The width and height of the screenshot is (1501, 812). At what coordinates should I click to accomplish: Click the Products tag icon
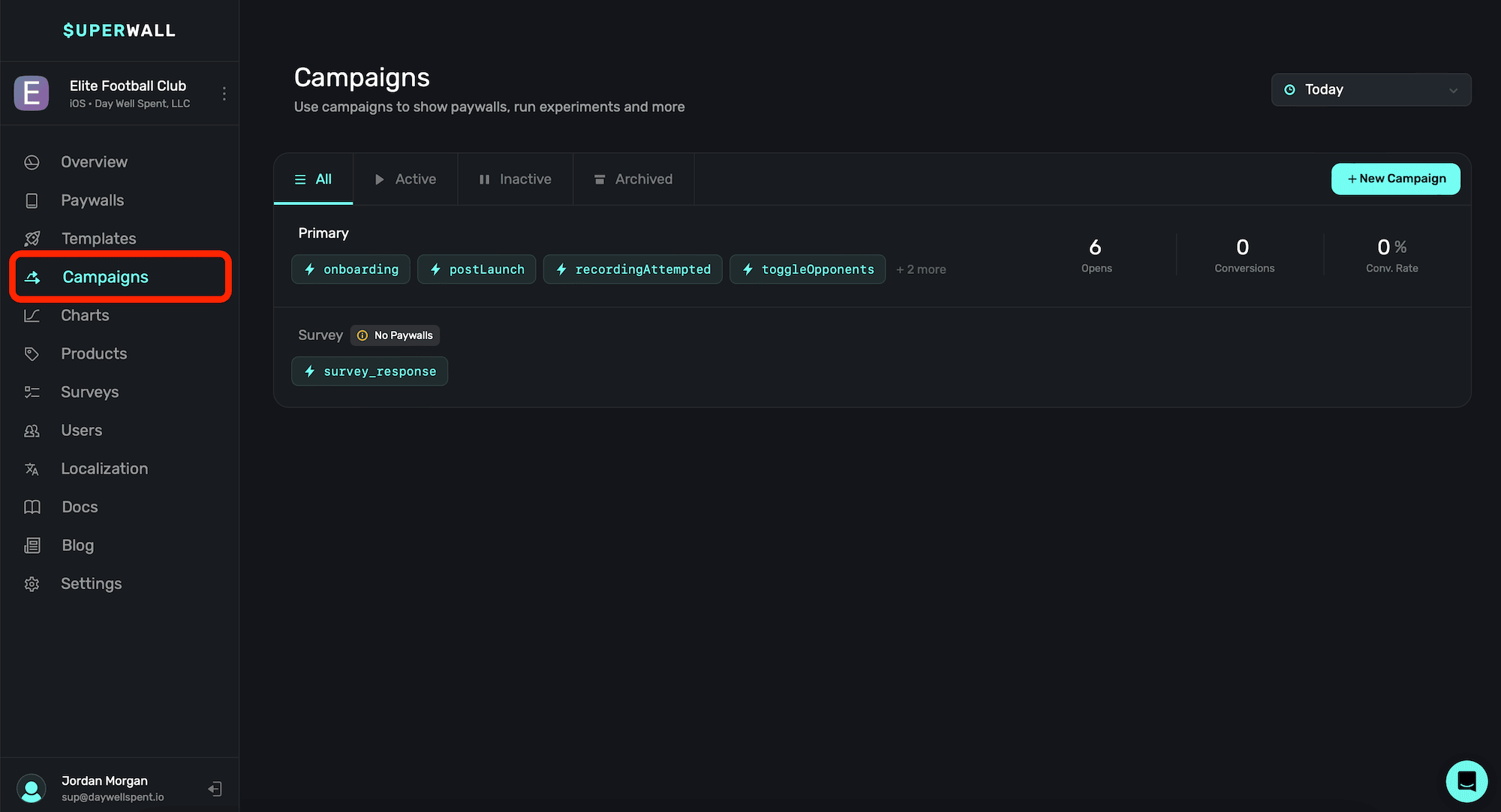pyautogui.click(x=32, y=353)
